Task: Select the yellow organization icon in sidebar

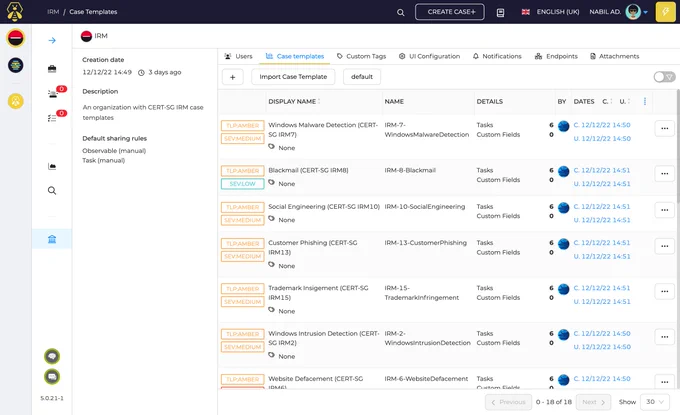Action: [x=16, y=101]
